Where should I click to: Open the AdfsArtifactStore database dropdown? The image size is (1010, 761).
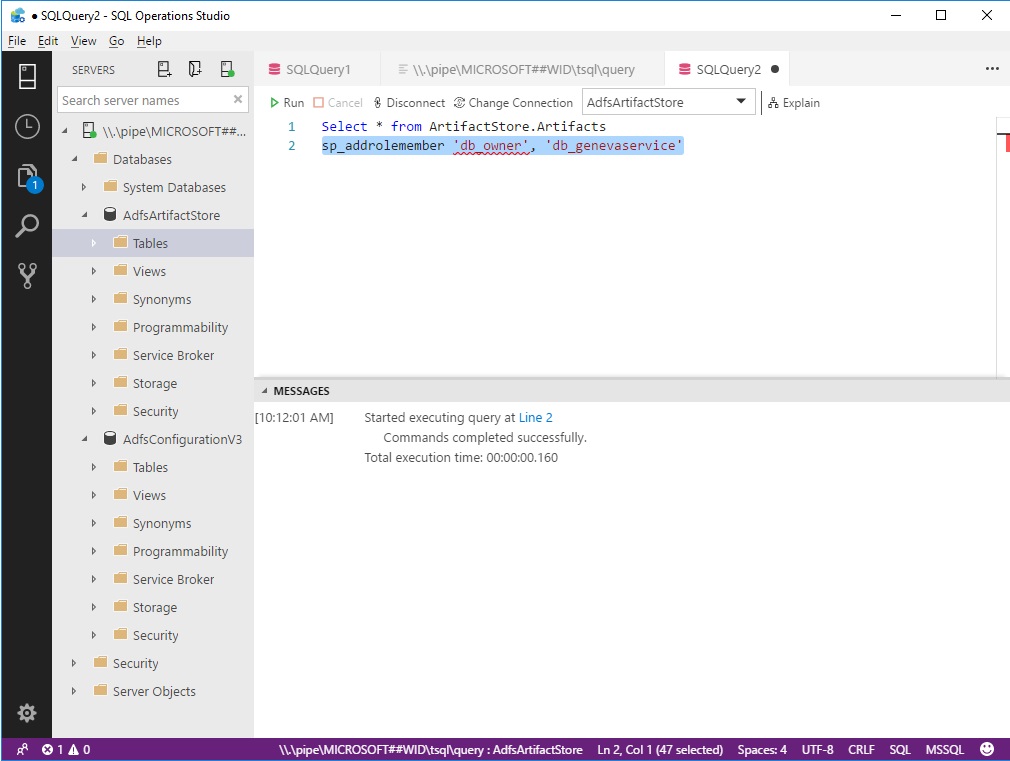[x=669, y=102]
